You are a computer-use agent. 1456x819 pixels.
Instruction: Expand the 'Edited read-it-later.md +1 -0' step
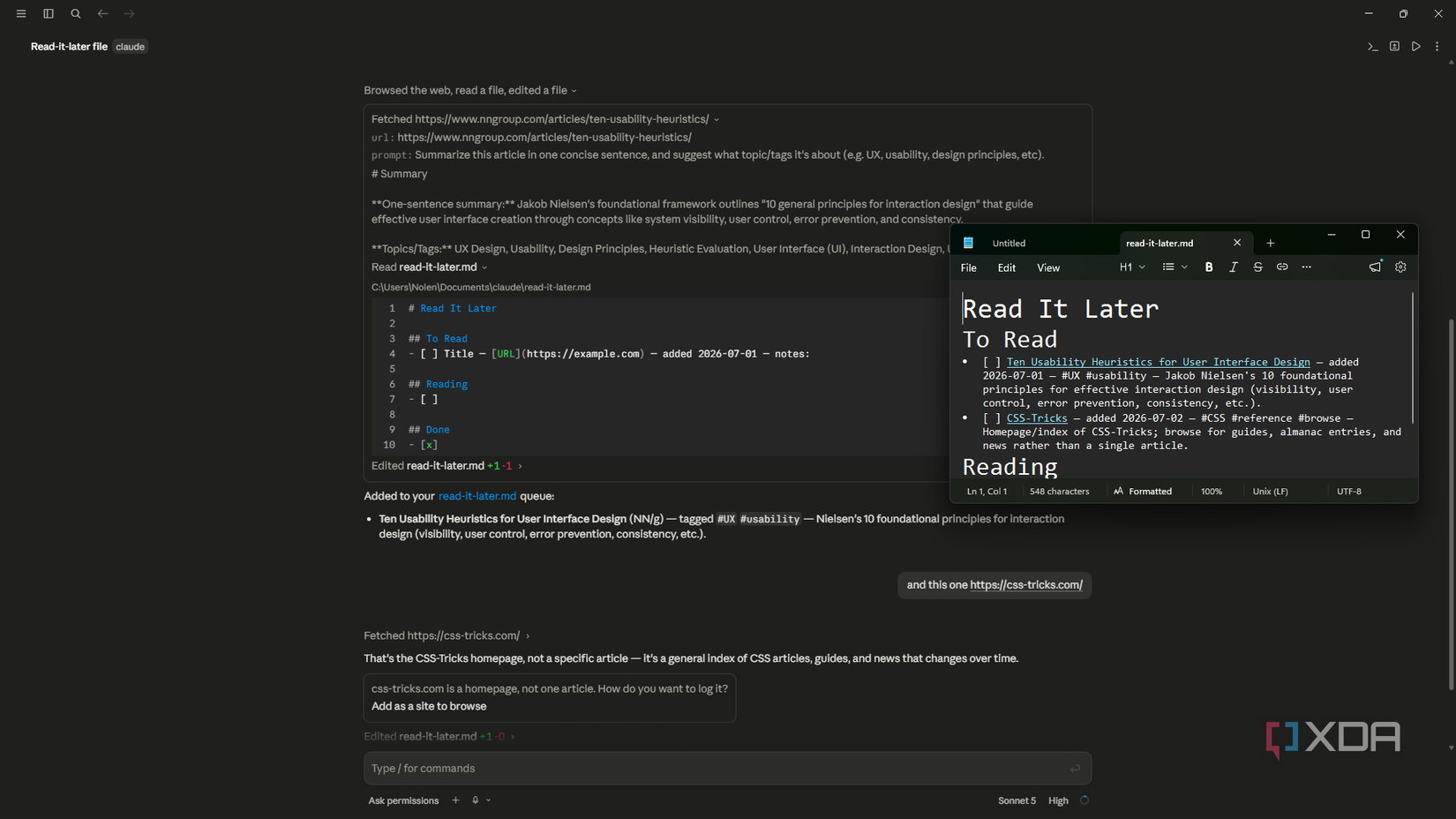[439, 736]
